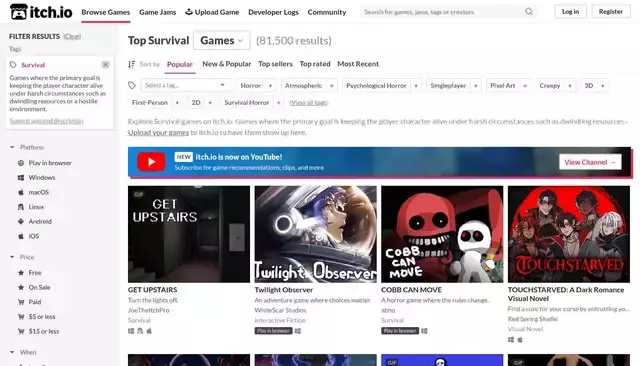Screen dimensions: 640x366
Task: Add Pixel Art tag with its plus icon
Action: pyautogui.click(x=525, y=86)
